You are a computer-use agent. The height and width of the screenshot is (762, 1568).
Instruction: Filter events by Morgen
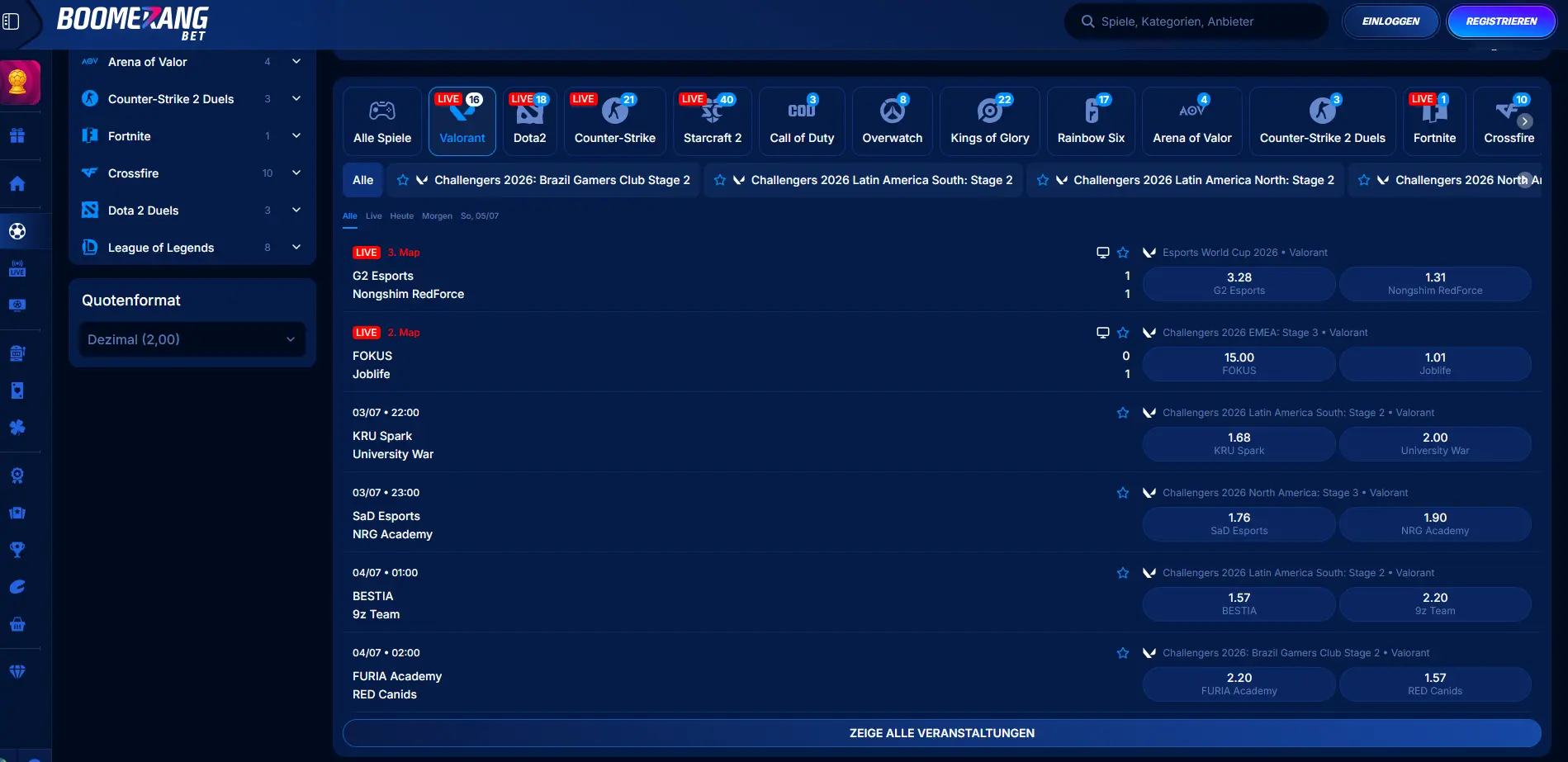click(437, 216)
